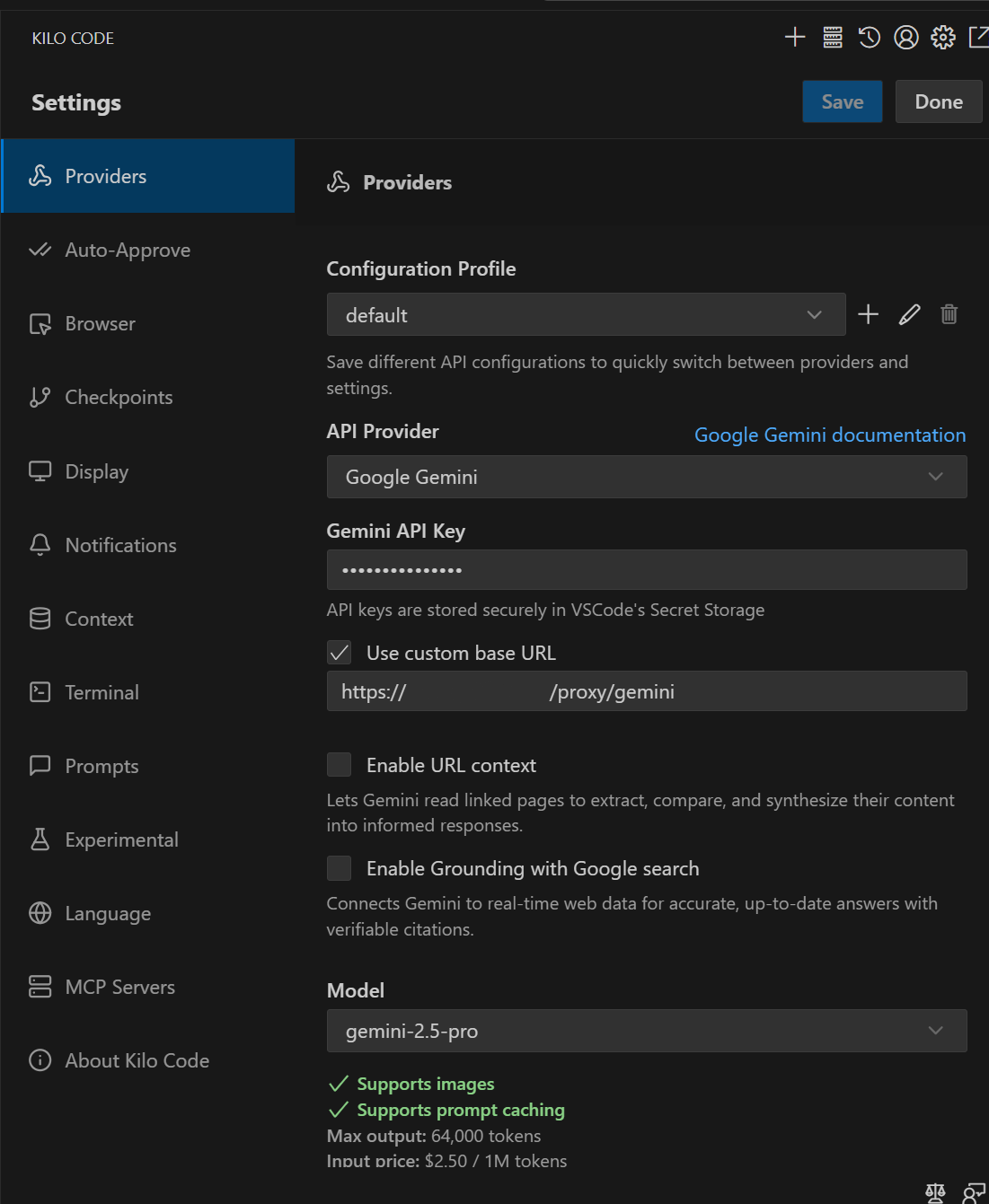Open the task history clock icon

870,37
